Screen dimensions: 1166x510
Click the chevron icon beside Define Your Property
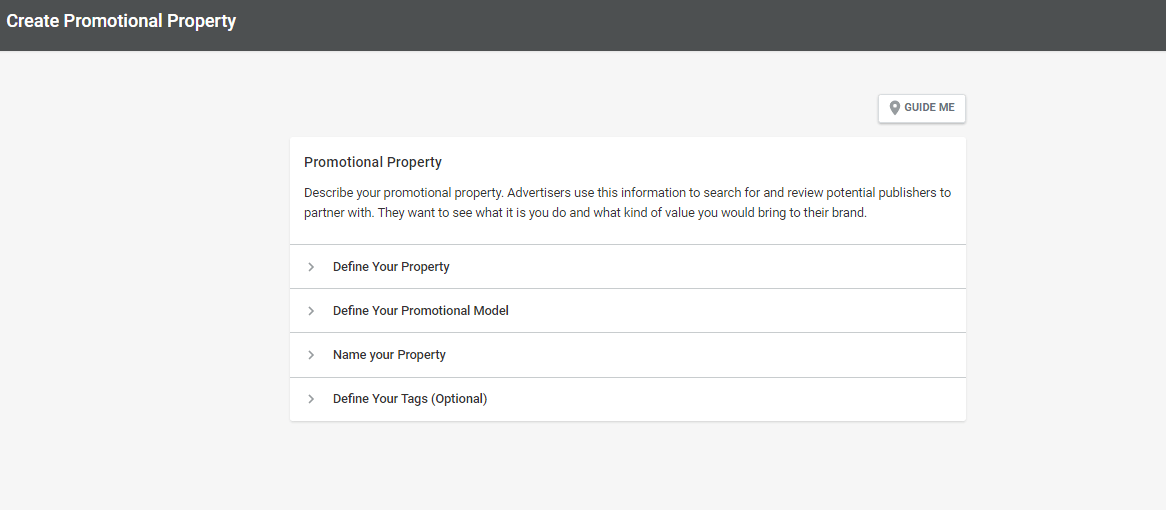point(311,267)
